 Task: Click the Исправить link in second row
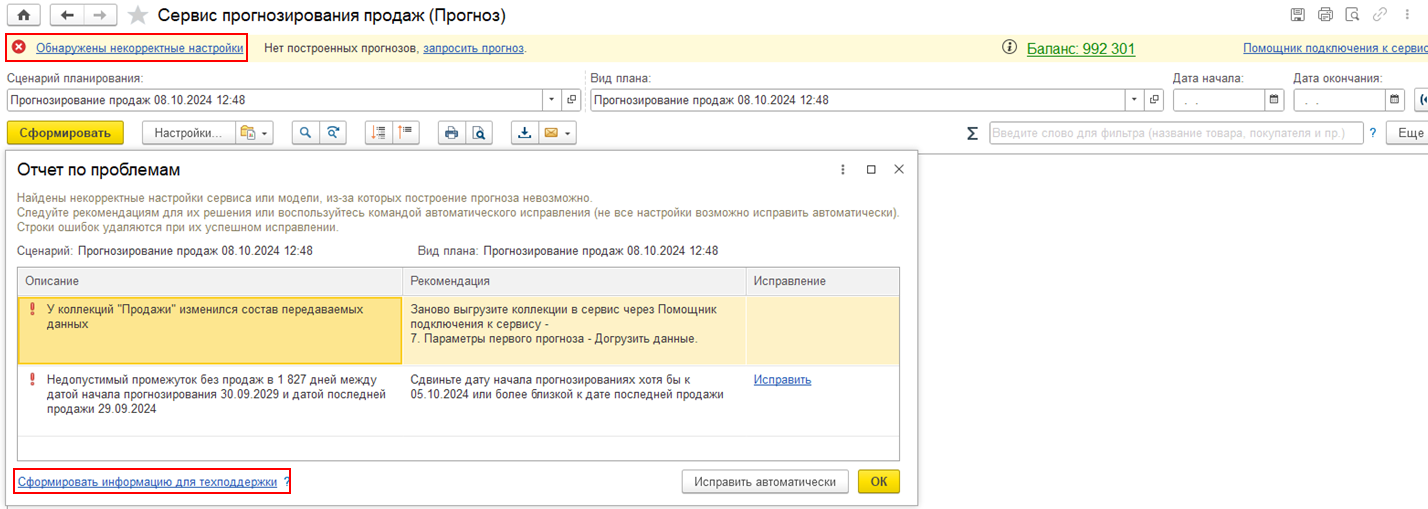coord(782,380)
